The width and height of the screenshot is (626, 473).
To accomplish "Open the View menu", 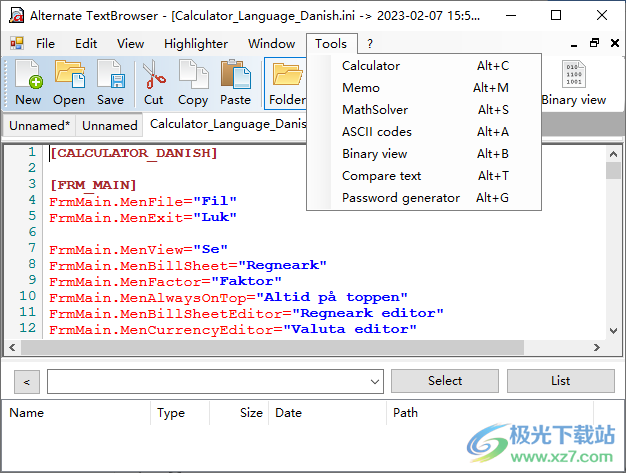I will [x=130, y=44].
